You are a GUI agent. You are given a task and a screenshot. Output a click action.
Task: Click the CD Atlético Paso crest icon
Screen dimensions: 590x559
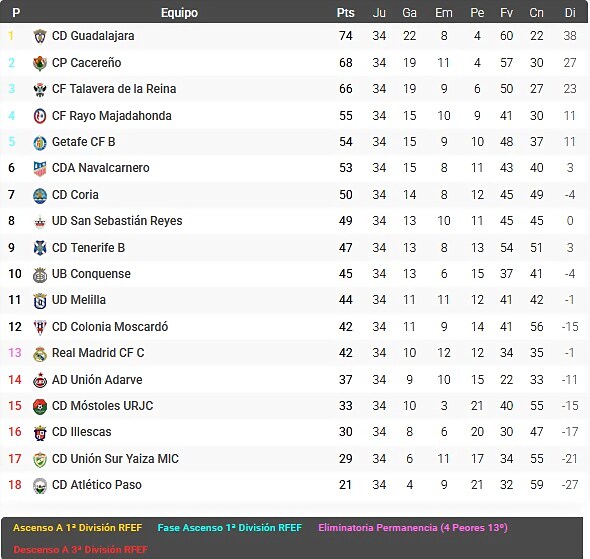click(40, 485)
